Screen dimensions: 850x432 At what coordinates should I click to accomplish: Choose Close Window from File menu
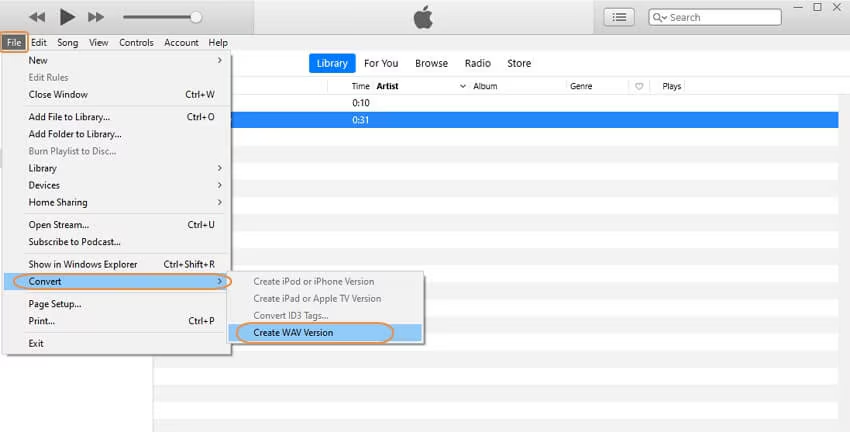[x=117, y=94]
